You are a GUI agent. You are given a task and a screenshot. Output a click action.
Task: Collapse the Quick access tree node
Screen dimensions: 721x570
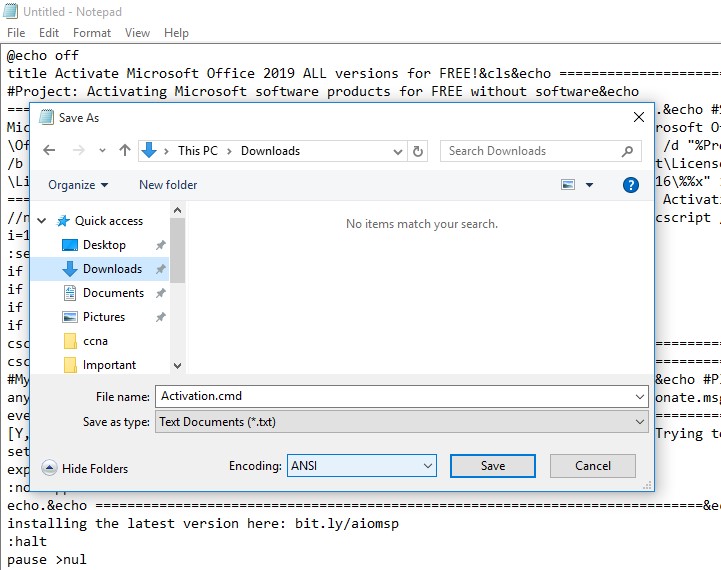point(42,221)
